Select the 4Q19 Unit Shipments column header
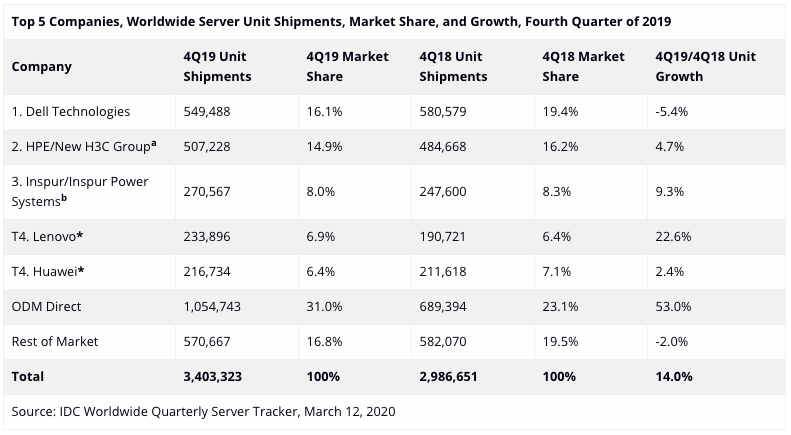791x435 pixels. coord(216,66)
